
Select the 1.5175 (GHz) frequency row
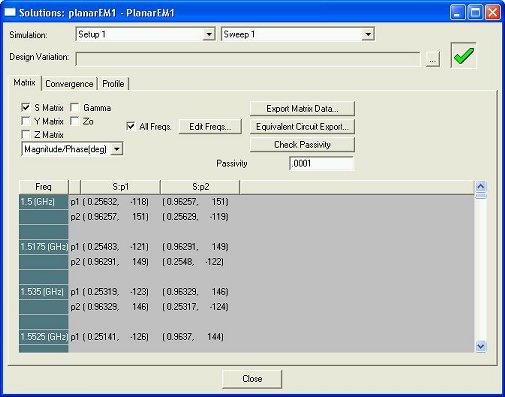44,247
